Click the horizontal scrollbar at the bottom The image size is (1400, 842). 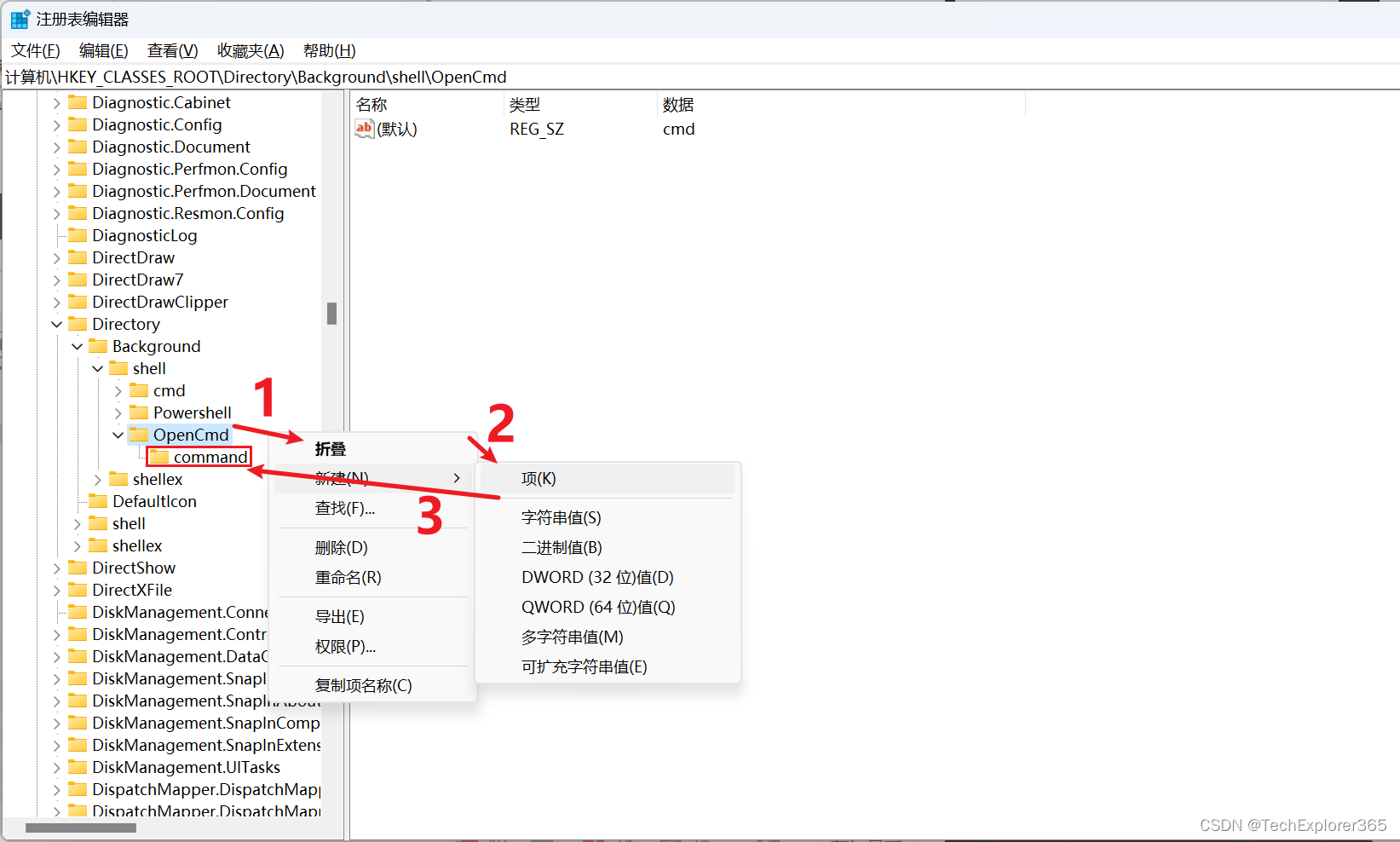[81, 827]
